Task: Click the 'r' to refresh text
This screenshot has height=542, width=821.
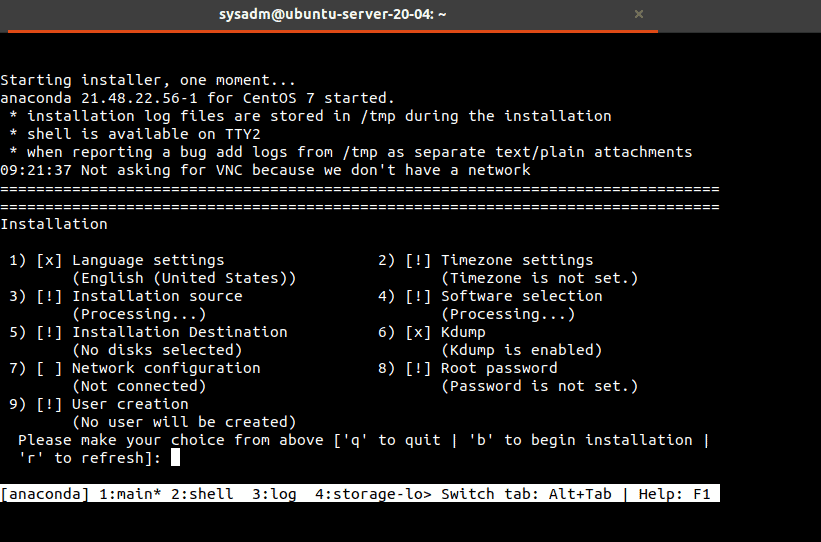Action: [x=85, y=458]
